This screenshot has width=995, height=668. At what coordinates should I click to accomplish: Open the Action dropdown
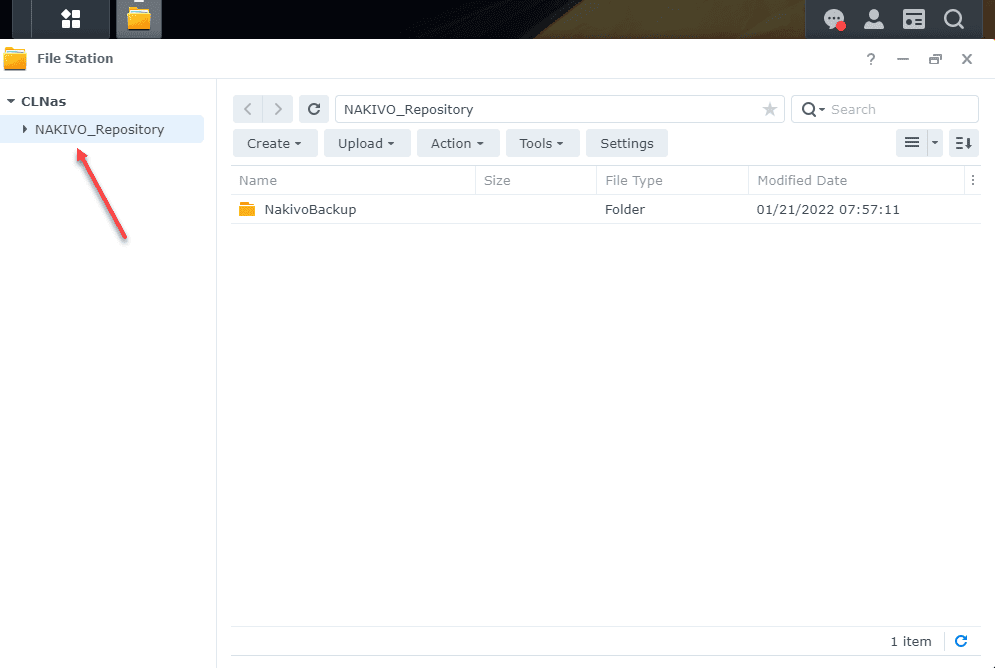(x=458, y=143)
